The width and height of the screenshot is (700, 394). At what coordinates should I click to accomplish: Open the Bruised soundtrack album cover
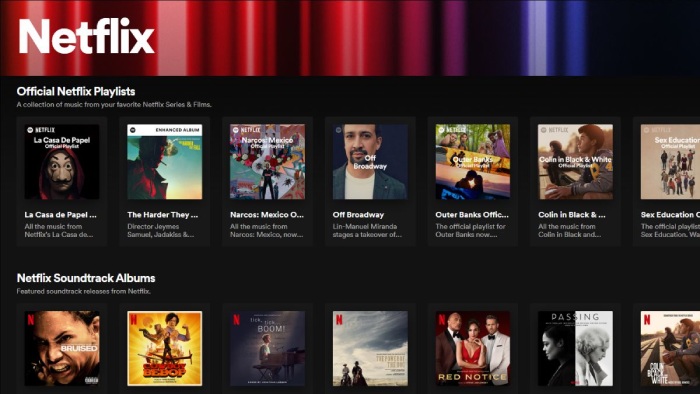(62, 348)
